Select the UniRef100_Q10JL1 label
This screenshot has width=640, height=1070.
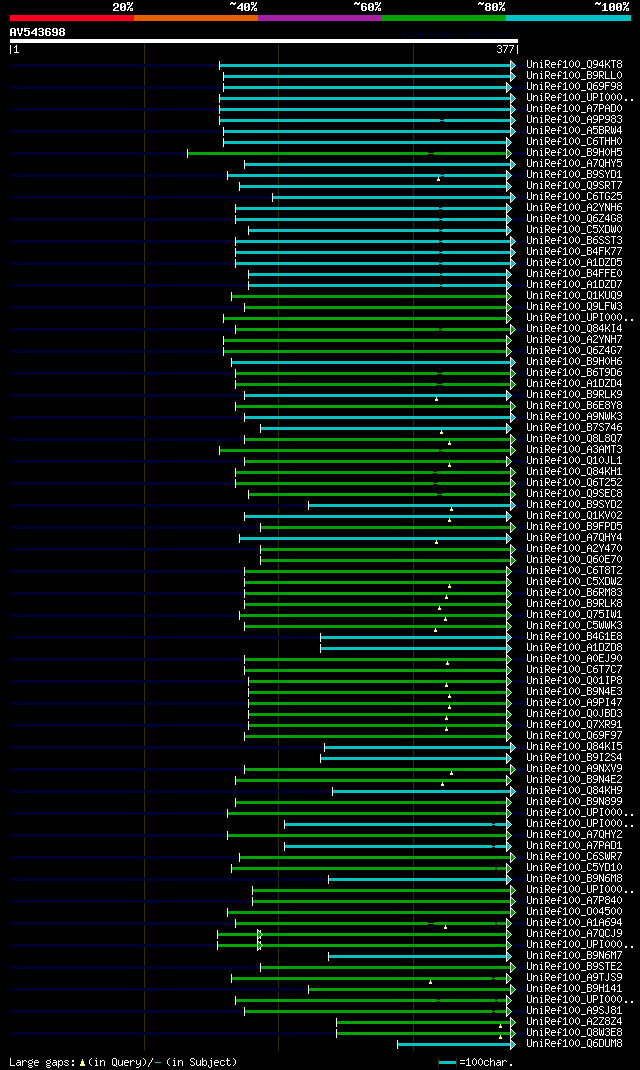click(574, 461)
